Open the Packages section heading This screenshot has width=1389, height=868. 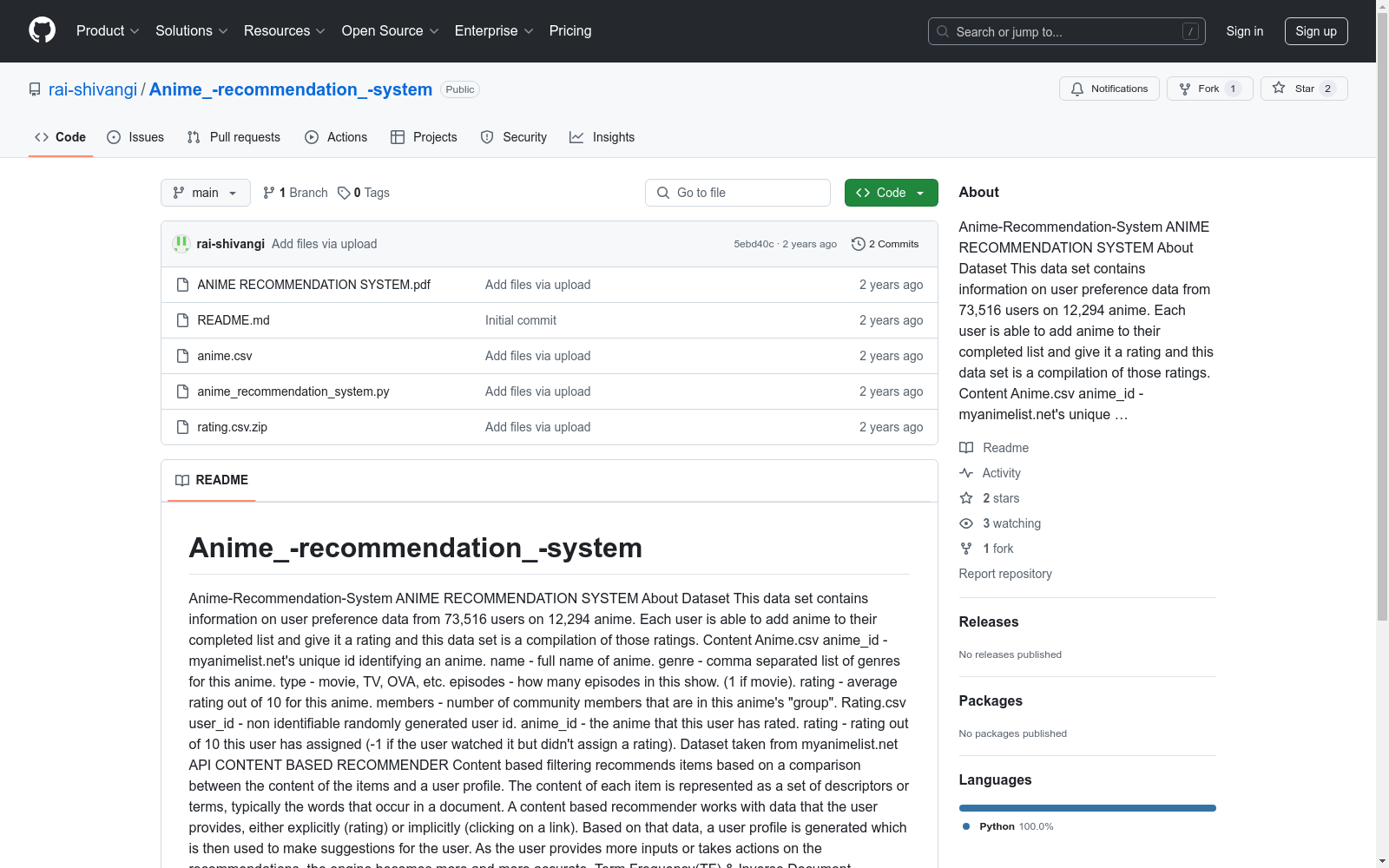tap(991, 700)
